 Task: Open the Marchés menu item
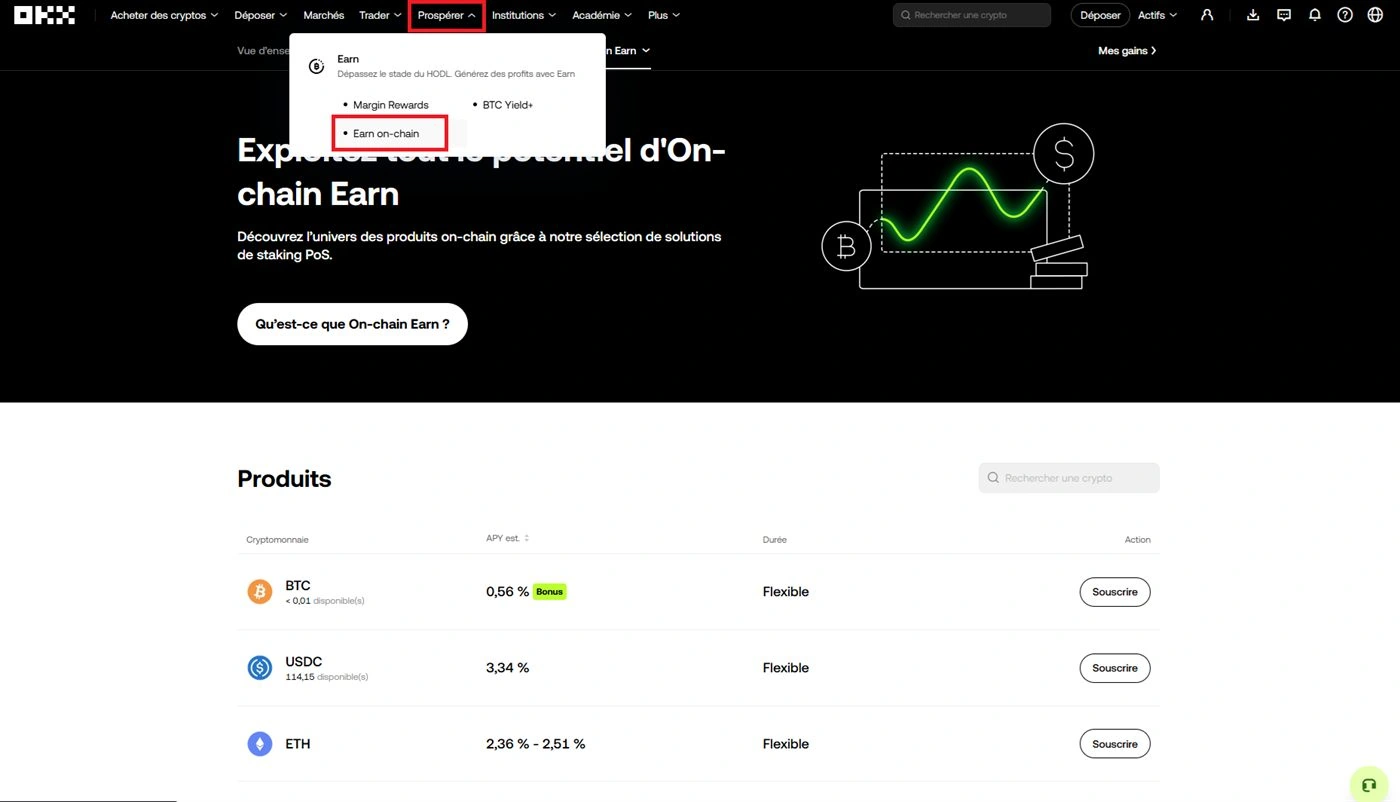[324, 15]
